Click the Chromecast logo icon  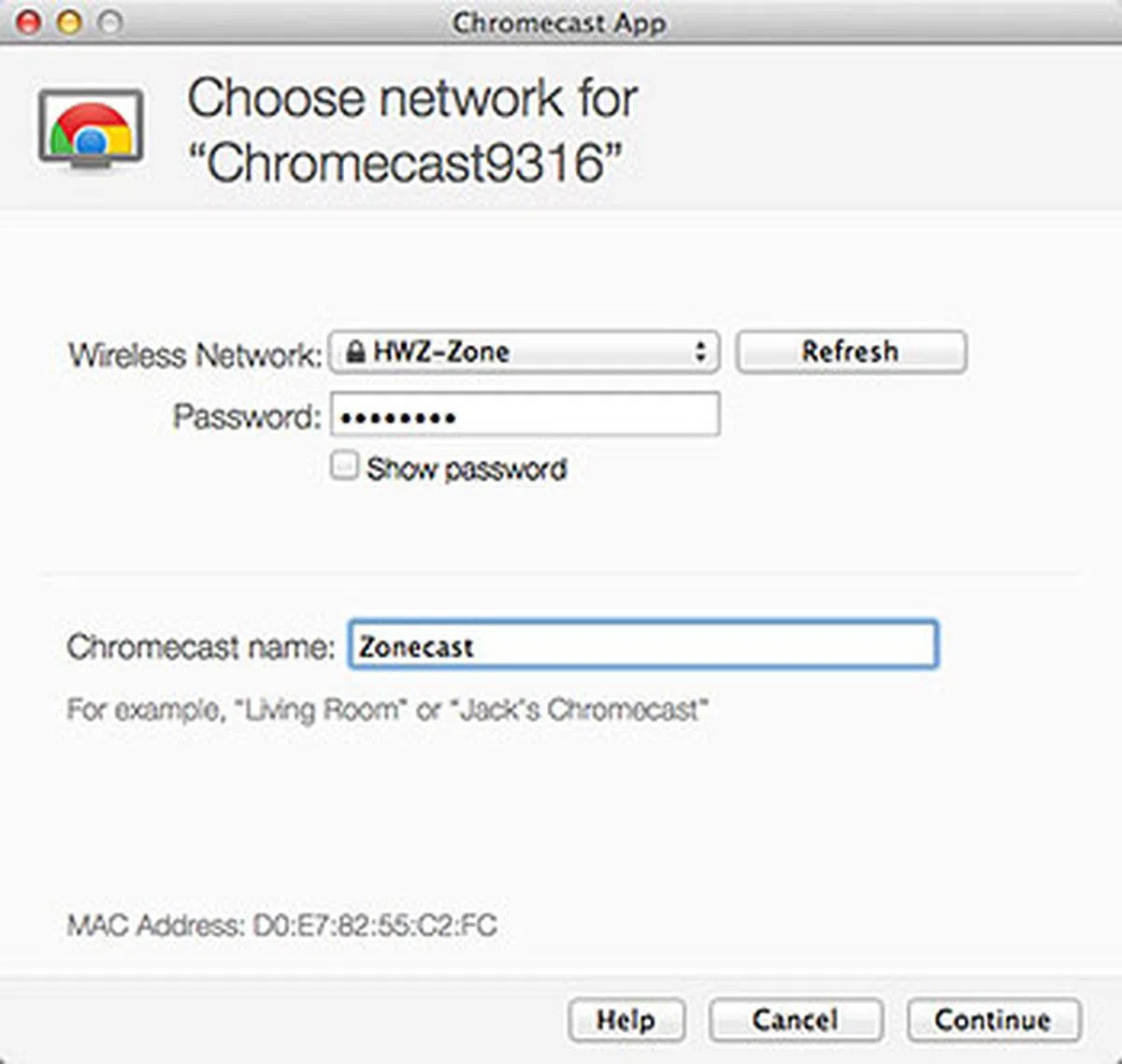point(91,131)
